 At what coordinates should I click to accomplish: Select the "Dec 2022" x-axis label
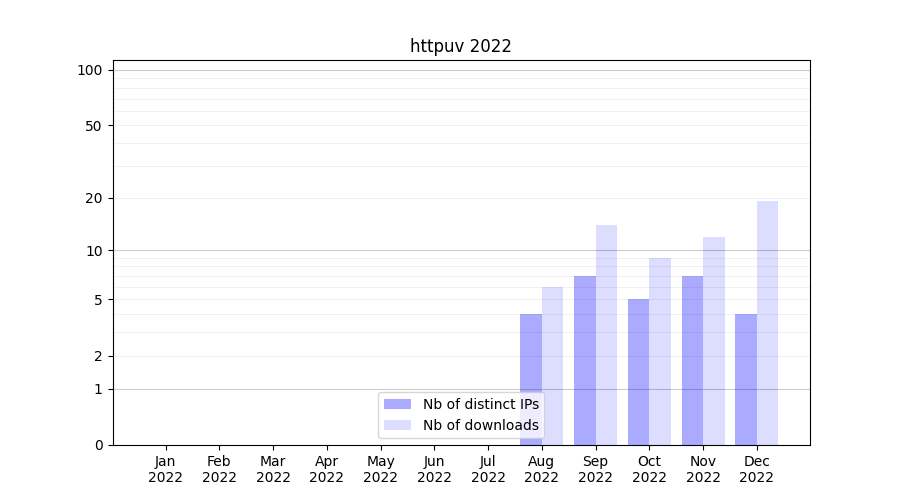point(756,469)
